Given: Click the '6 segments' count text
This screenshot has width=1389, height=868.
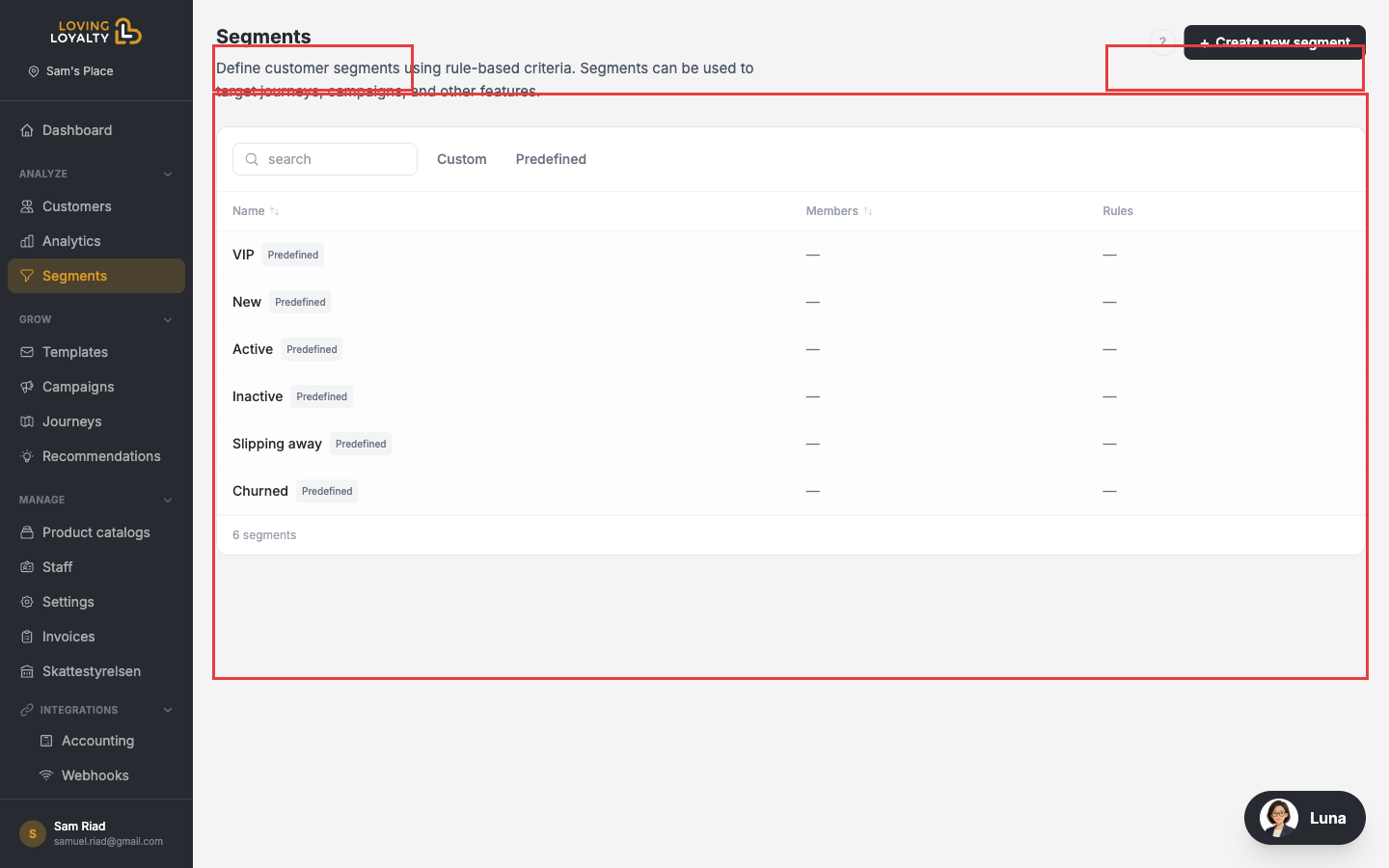Looking at the screenshot, I should tap(264, 535).
